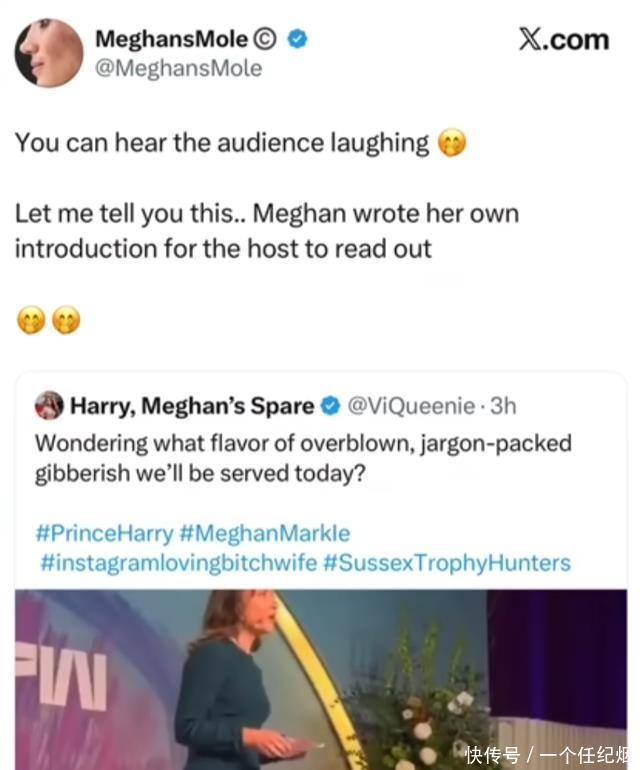Open the quoted tweet author's small avatar
This screenshot has width=640, height=770.
click(49, 406)
